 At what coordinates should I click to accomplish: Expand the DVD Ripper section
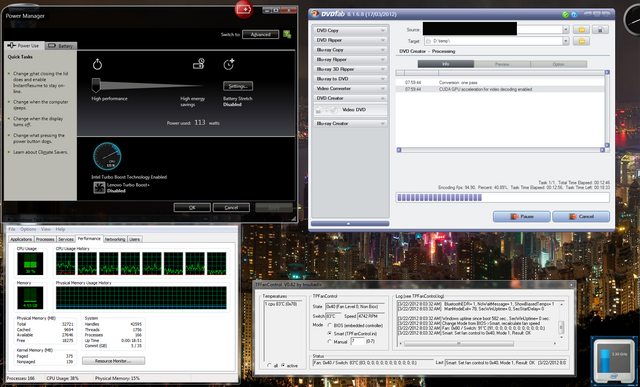(351, 40)
